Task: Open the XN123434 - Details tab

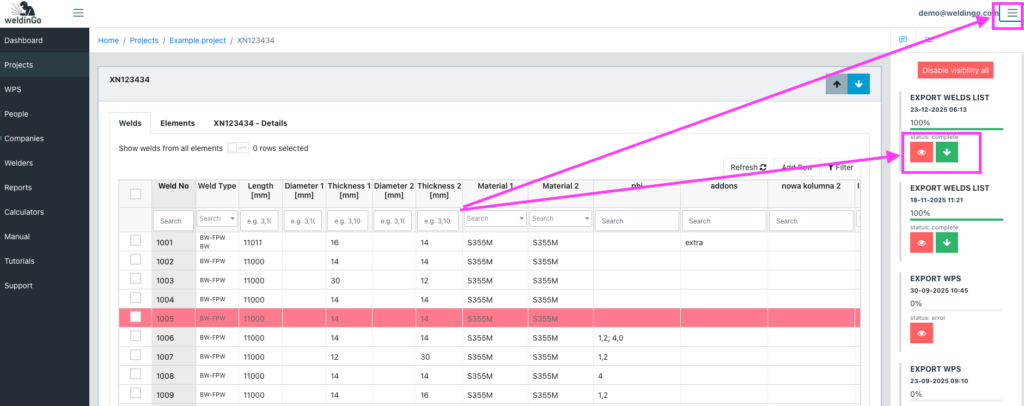Action: (250, 123)
